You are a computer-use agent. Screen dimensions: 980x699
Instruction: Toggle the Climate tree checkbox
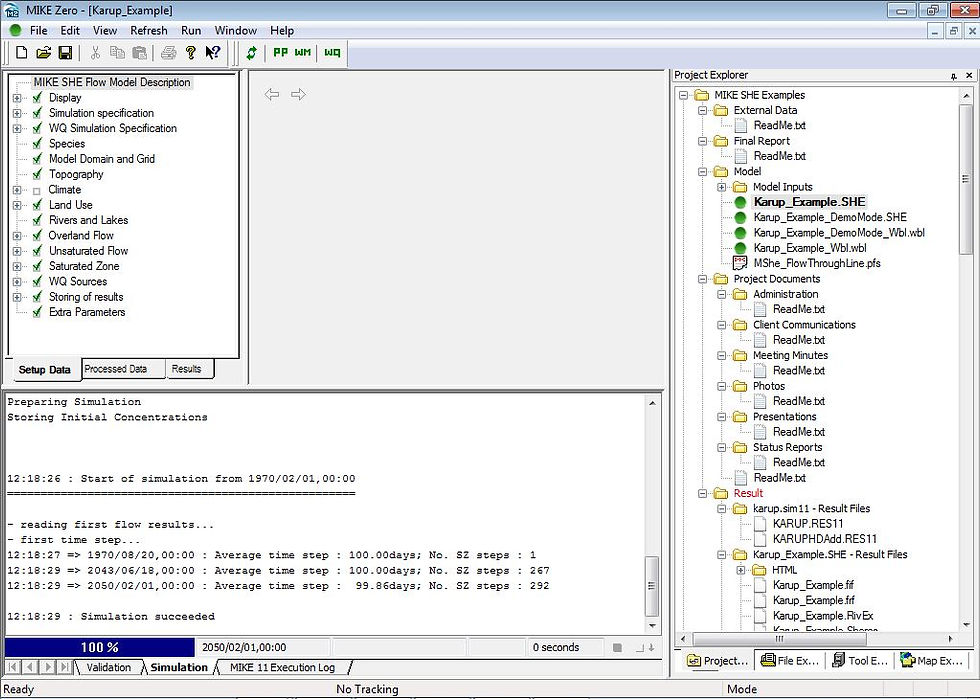36,190
